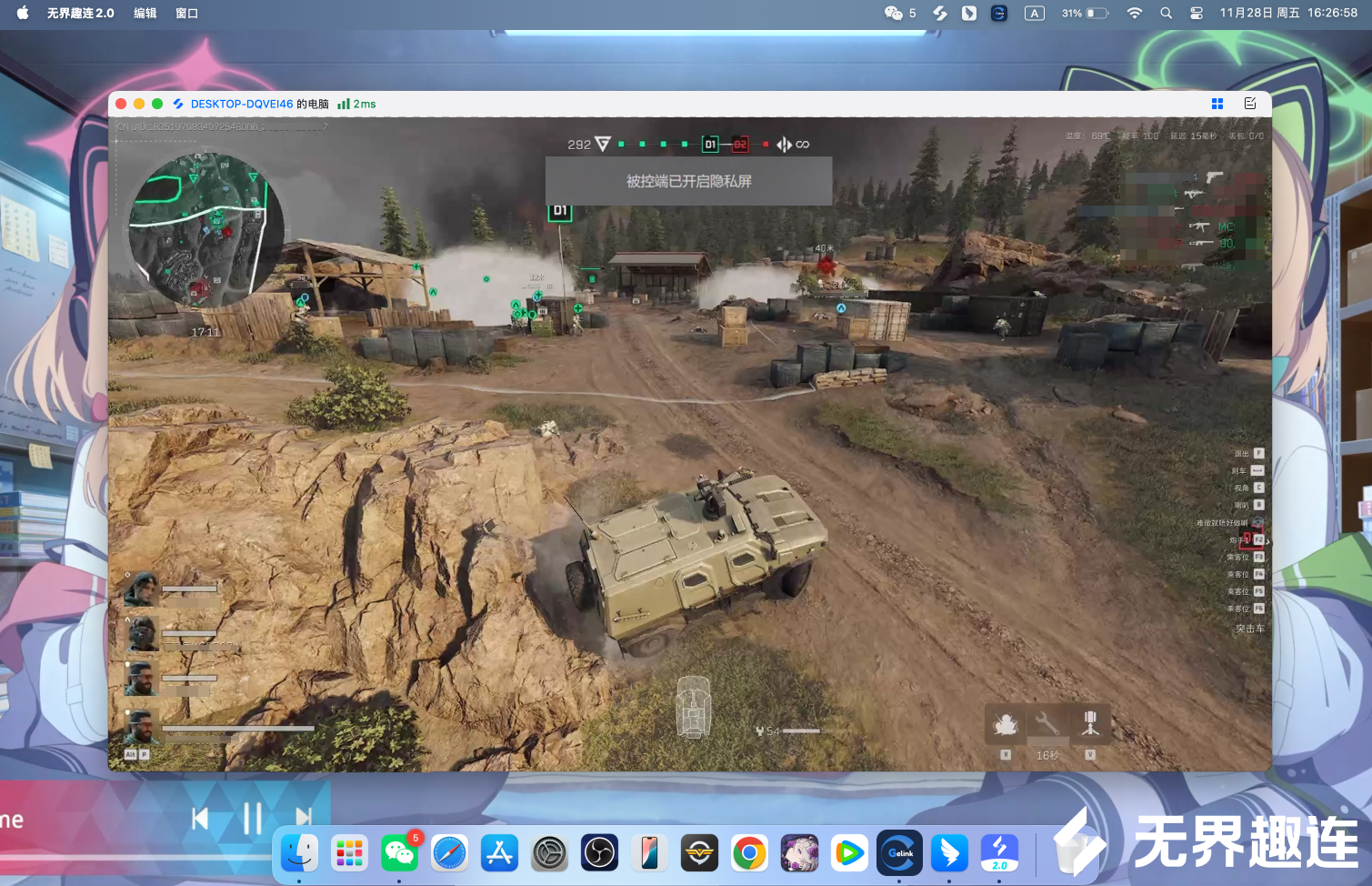The image size is (1372, 886).
Task: Open the anime character dock app
Action: [799, 853]
